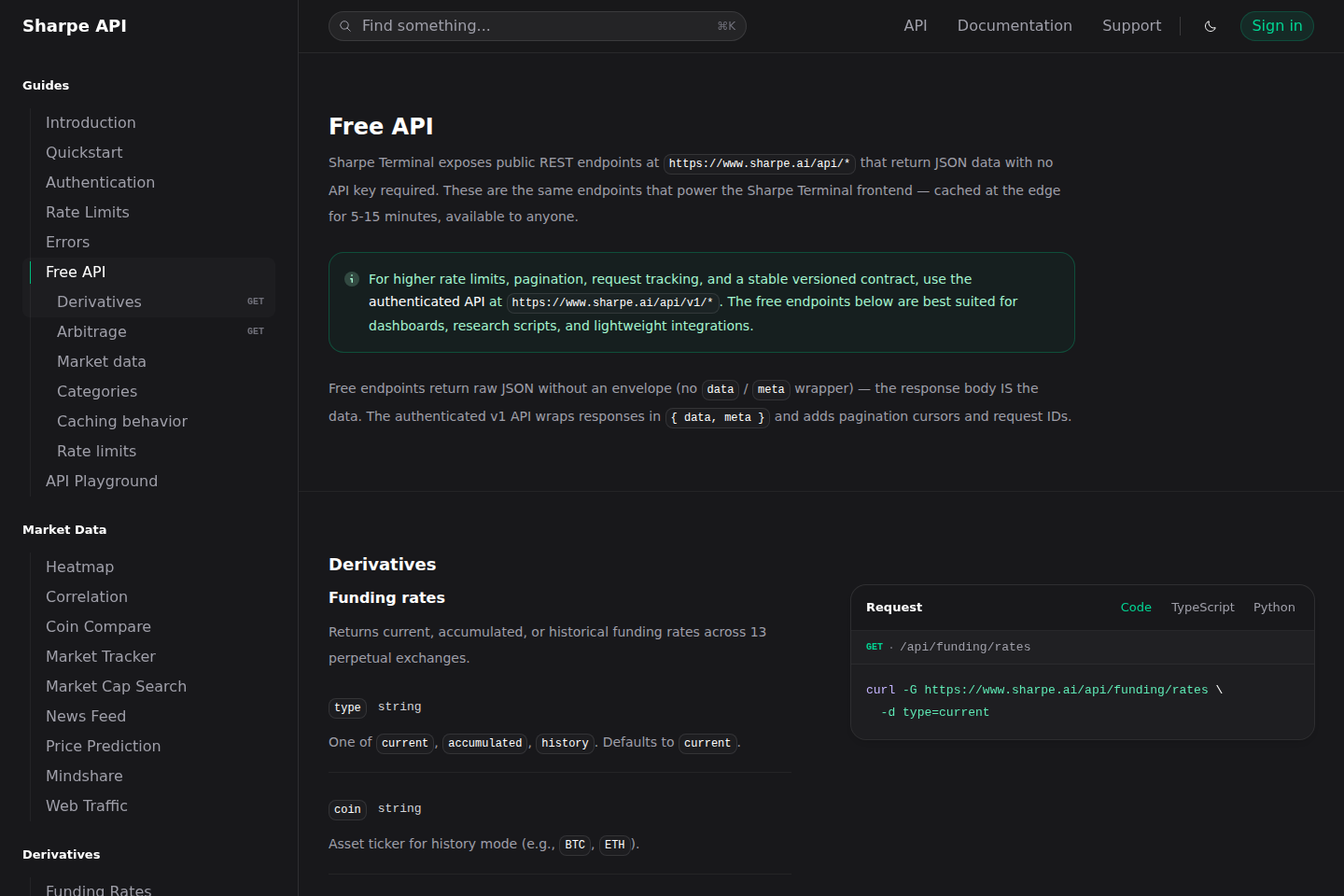The width and height of the screenshot is (1344, 896).
Task: Open the Errors guide
Action: pos(68,242)
